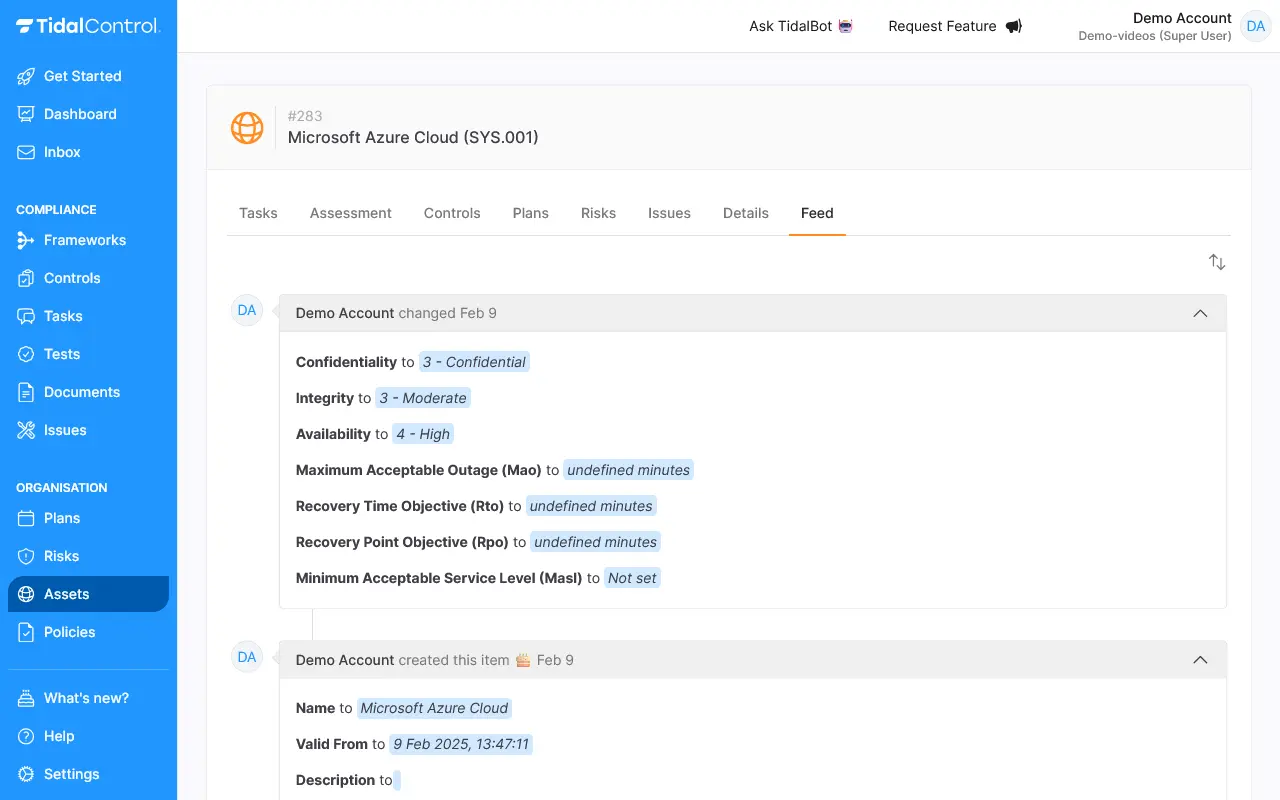Click the asset title 'Microsoft Azure Cloud (SYS.001)'
This screenshot has width=1280, height=800.
click(413, 137)
